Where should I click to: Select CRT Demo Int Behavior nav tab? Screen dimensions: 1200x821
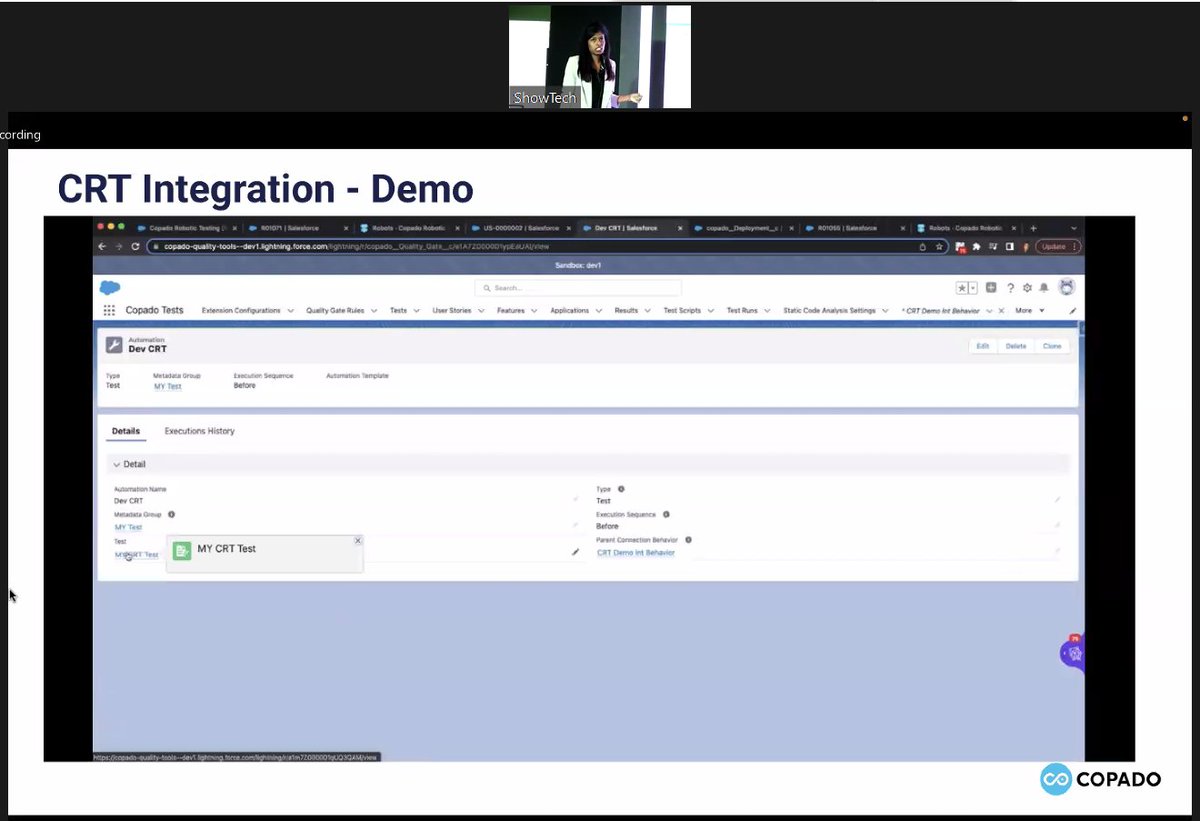942,311
